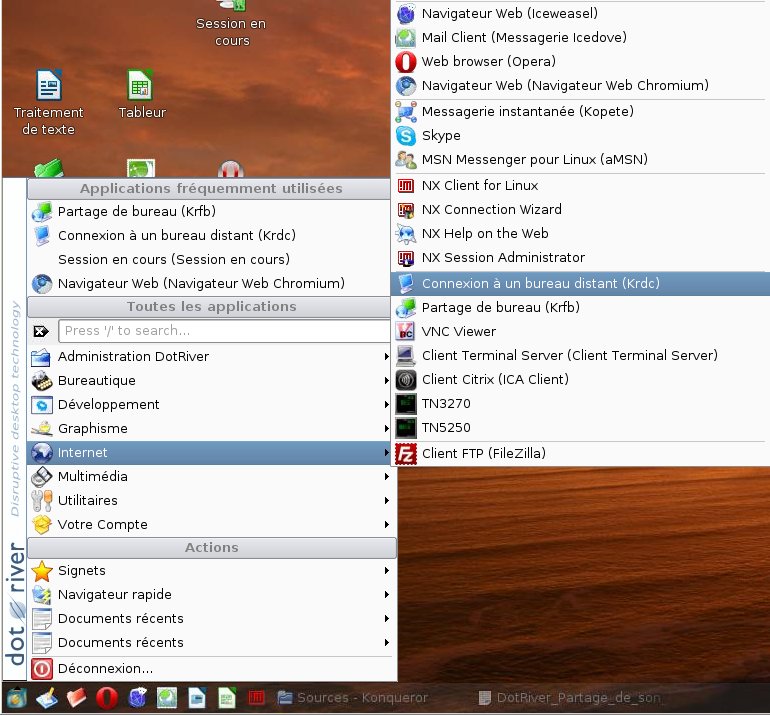Click the Skype icon in Internet submenu
Screen dimensions: 770x715
click(x=406, y=136)
